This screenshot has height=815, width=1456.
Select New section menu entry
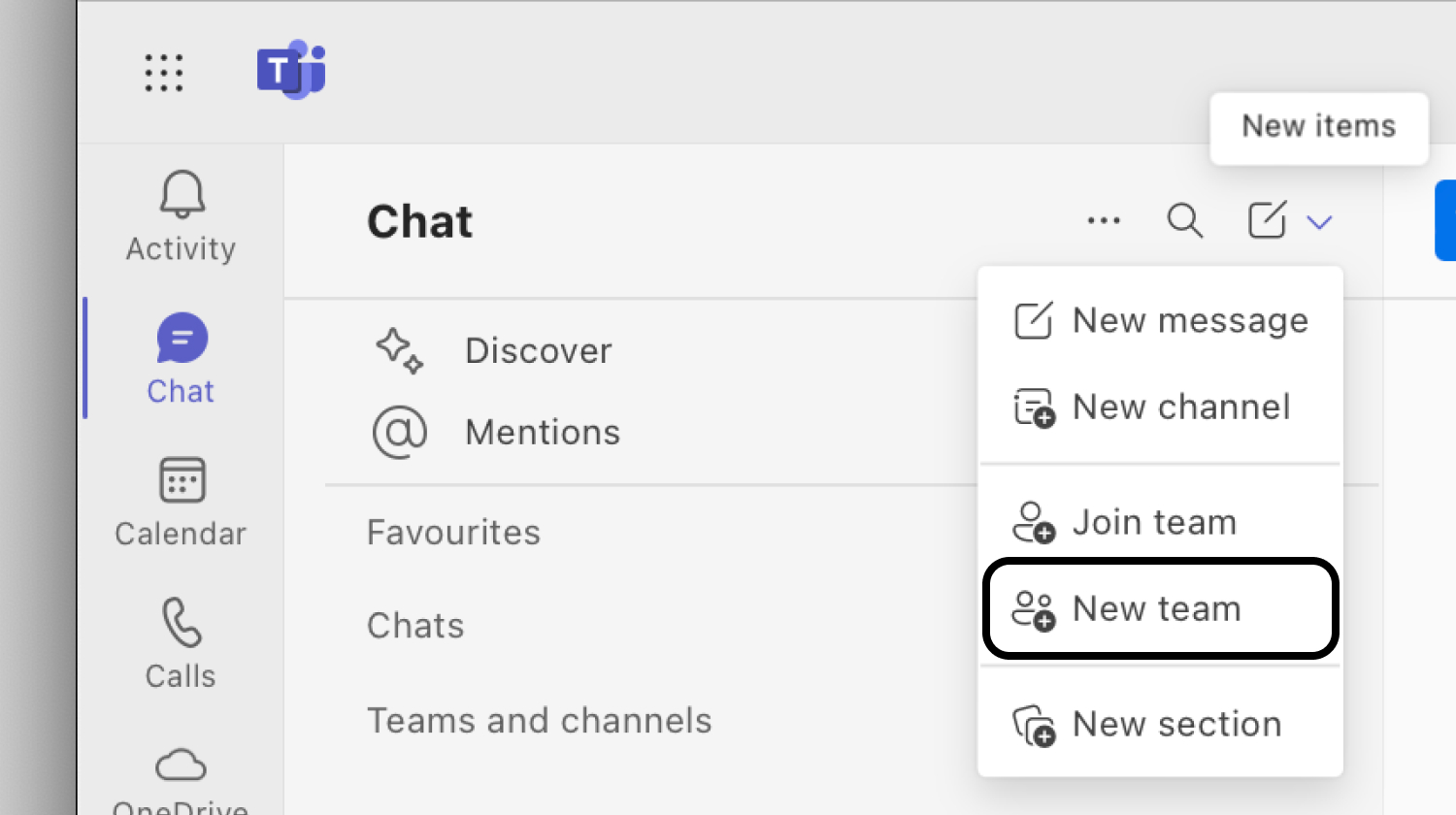pos(1160,724)
